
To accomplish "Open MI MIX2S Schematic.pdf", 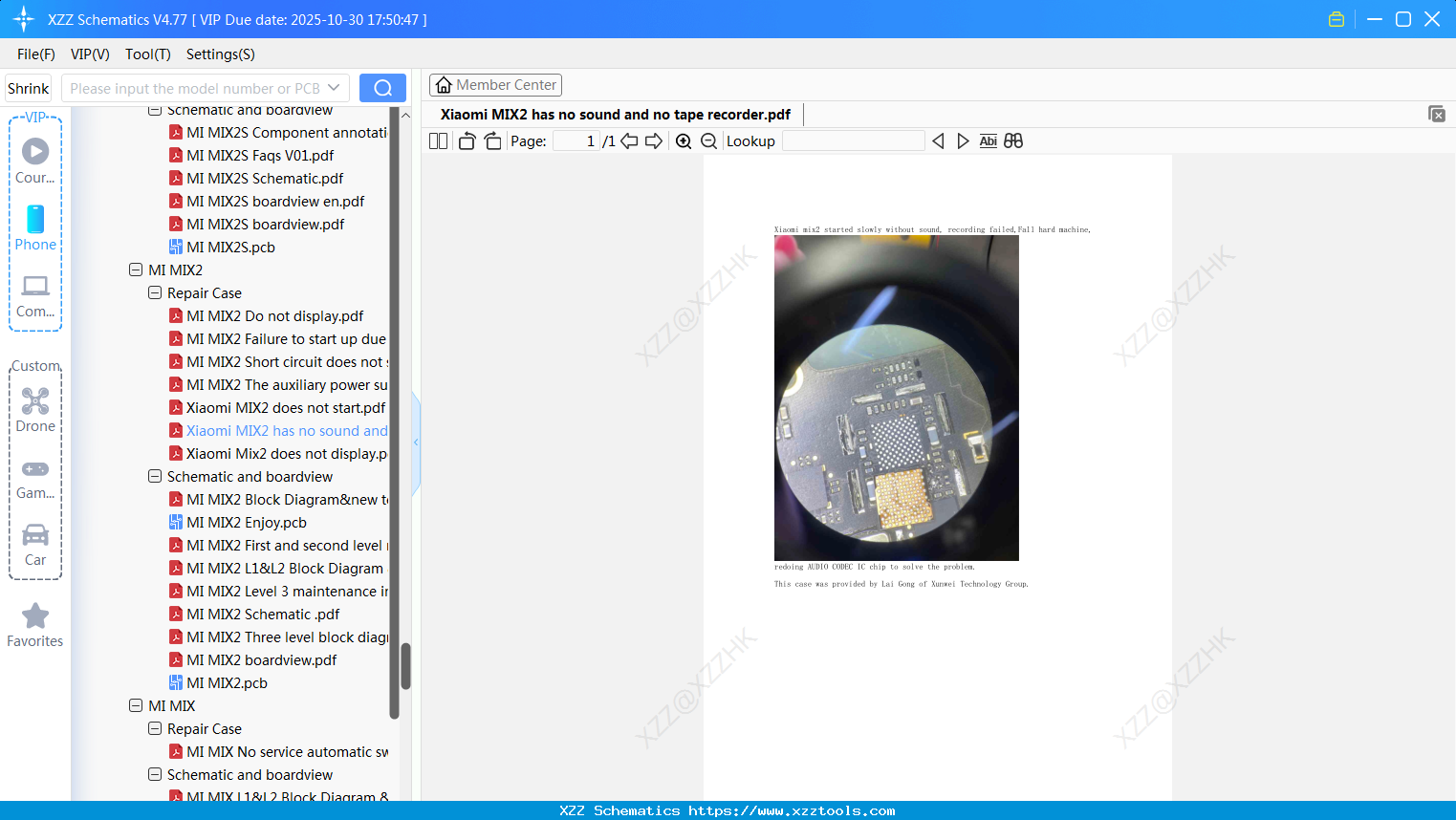I will click(x=265, y=179).
